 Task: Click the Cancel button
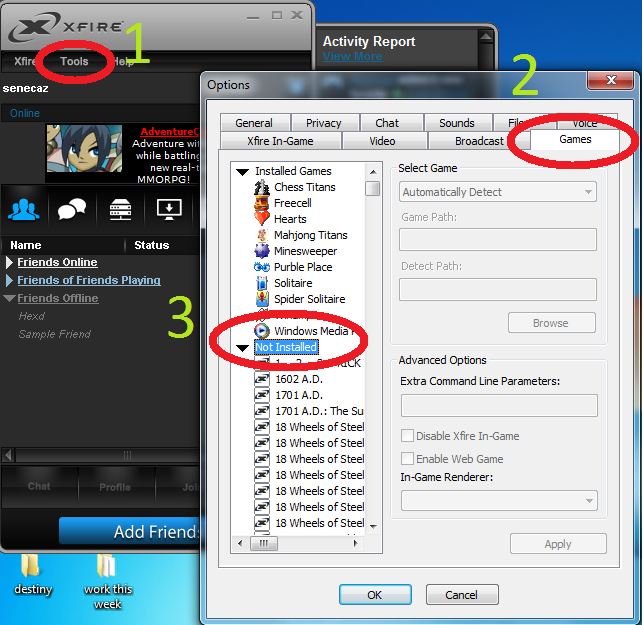click(x=462, y=595)
